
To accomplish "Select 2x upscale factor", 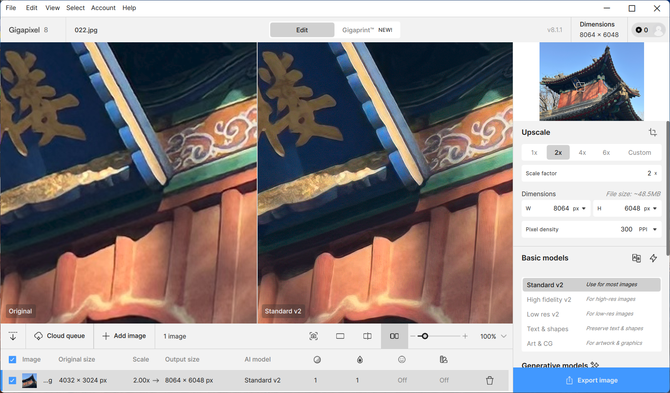I will tap(558, 153).
